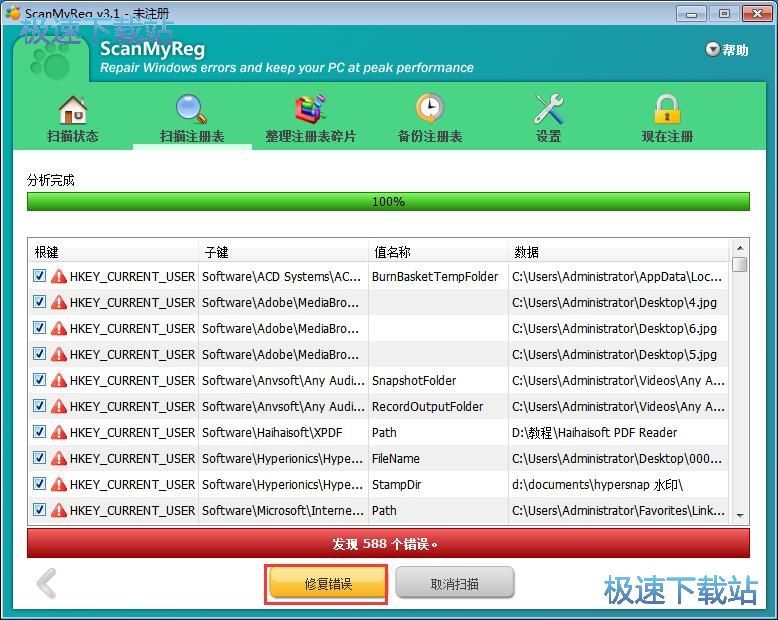Open the 帮助 dropdown menu

pyautogui.click(x=727, y=50)
